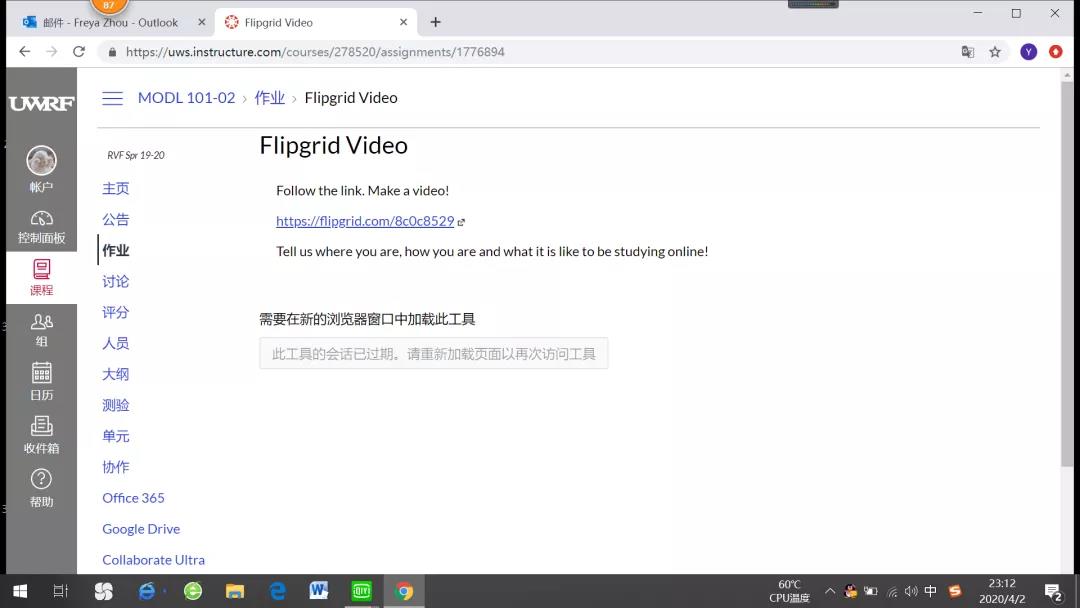Image resolution: width=1080 pixels, height=608 pixels.
Task: Click the Chrome taskbar icon
Action: coord(404,591)
